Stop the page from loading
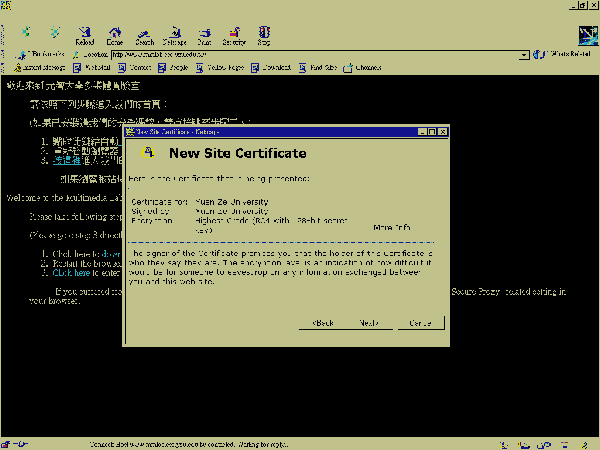This screenshot has height=450, width=600. [264, 36]
